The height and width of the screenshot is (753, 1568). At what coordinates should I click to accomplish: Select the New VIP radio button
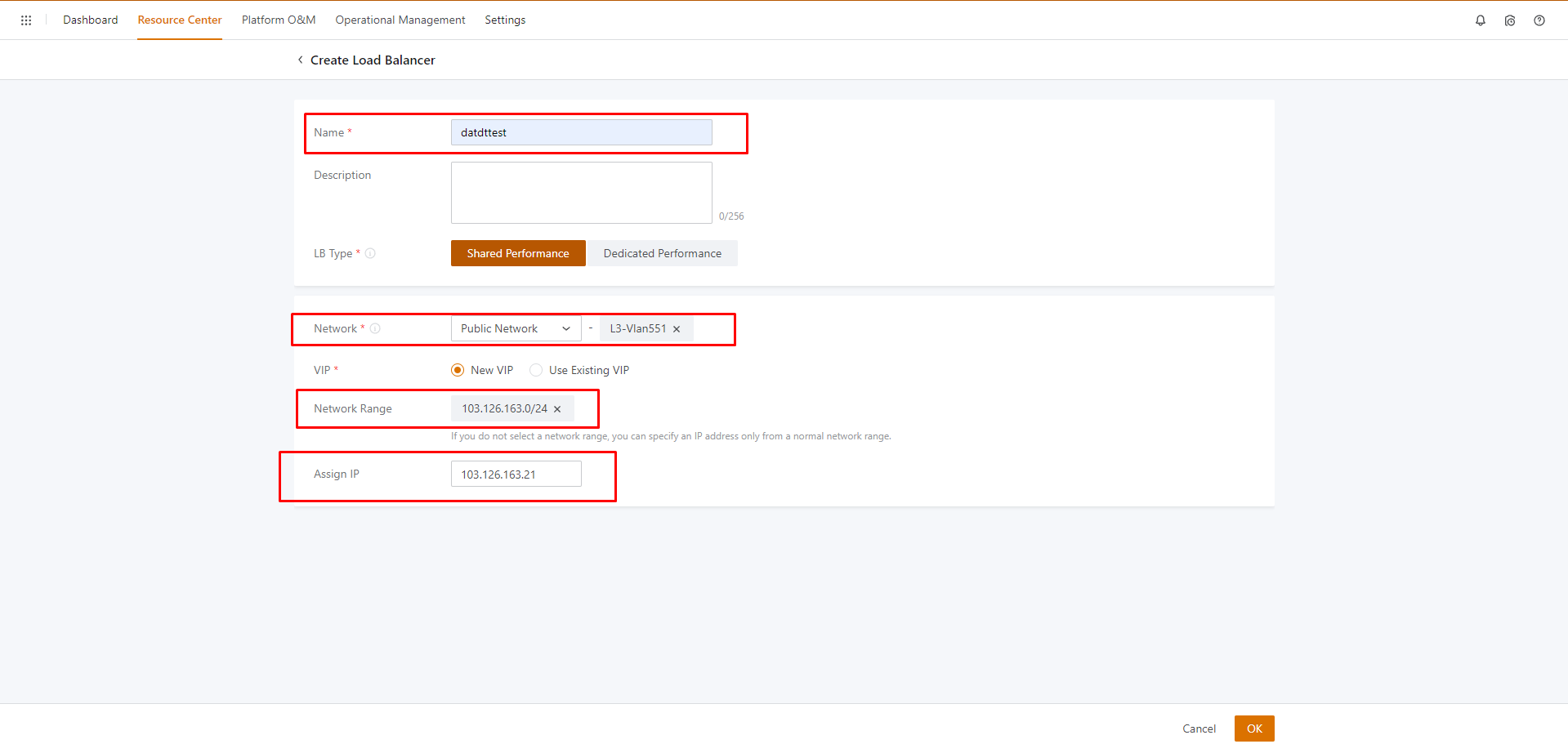(x=458, y=370)
